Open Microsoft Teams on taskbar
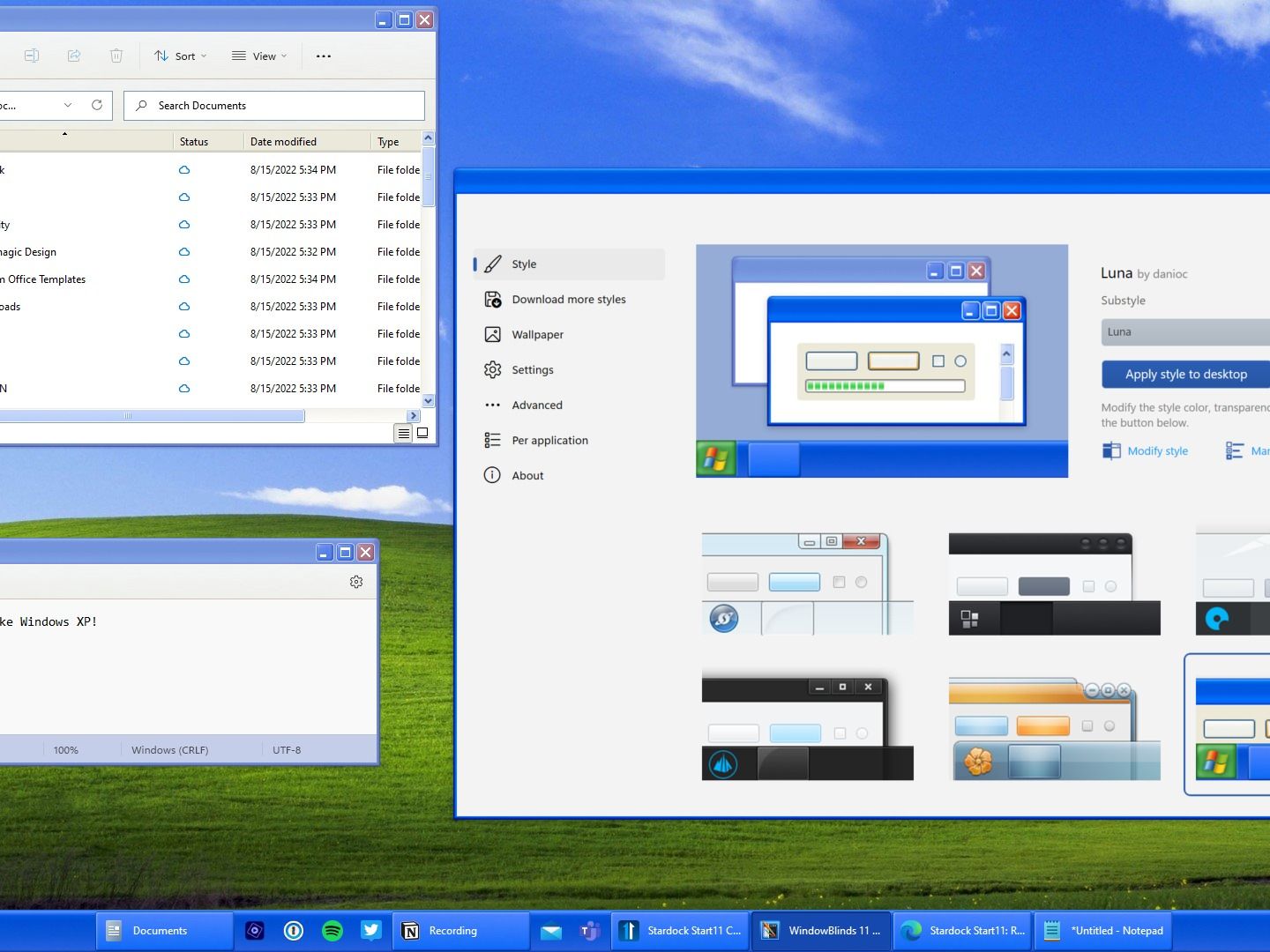1270x952 pixels. 590,931
